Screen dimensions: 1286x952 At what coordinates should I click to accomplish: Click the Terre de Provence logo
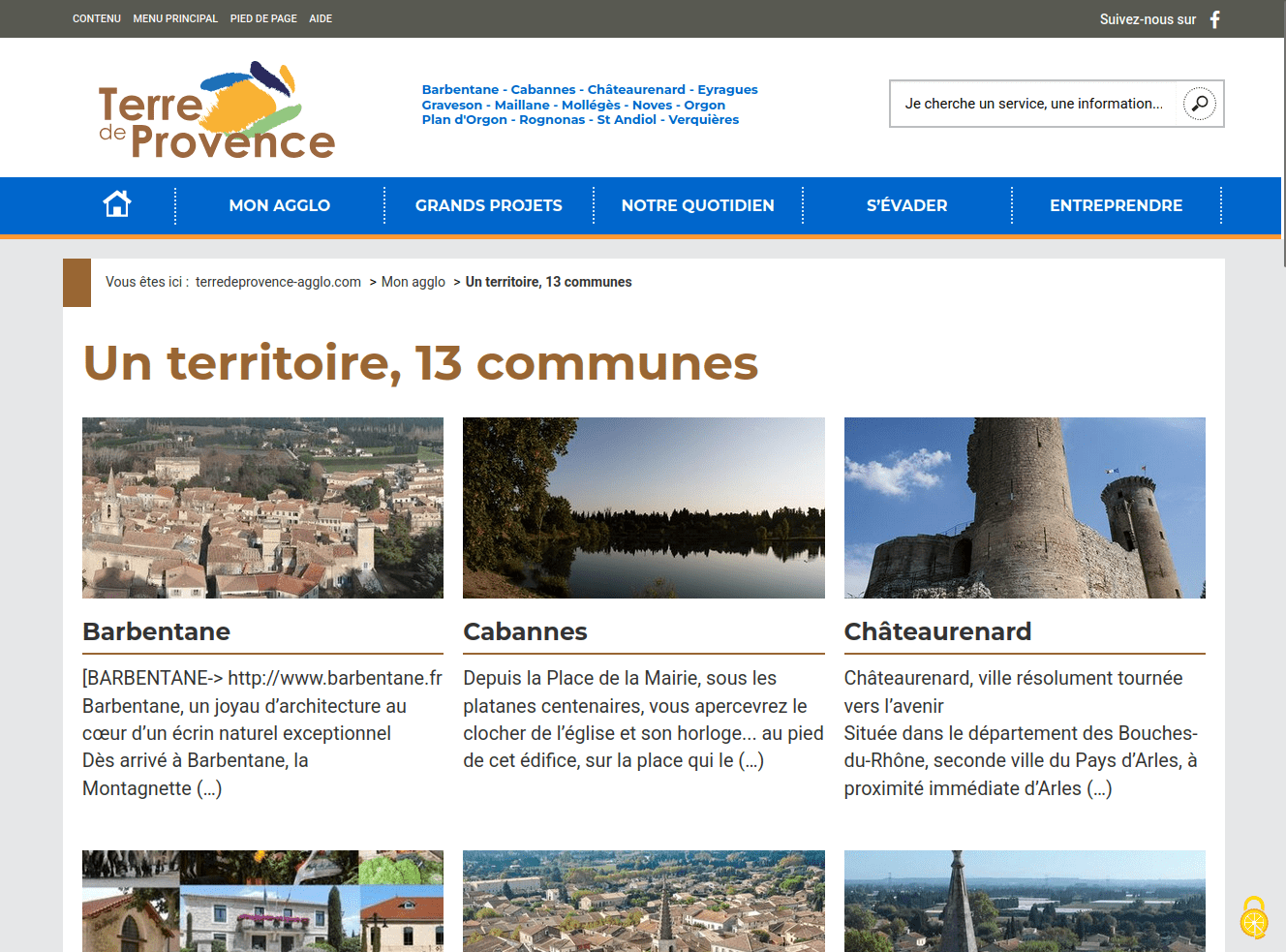[x=217, y=111]
